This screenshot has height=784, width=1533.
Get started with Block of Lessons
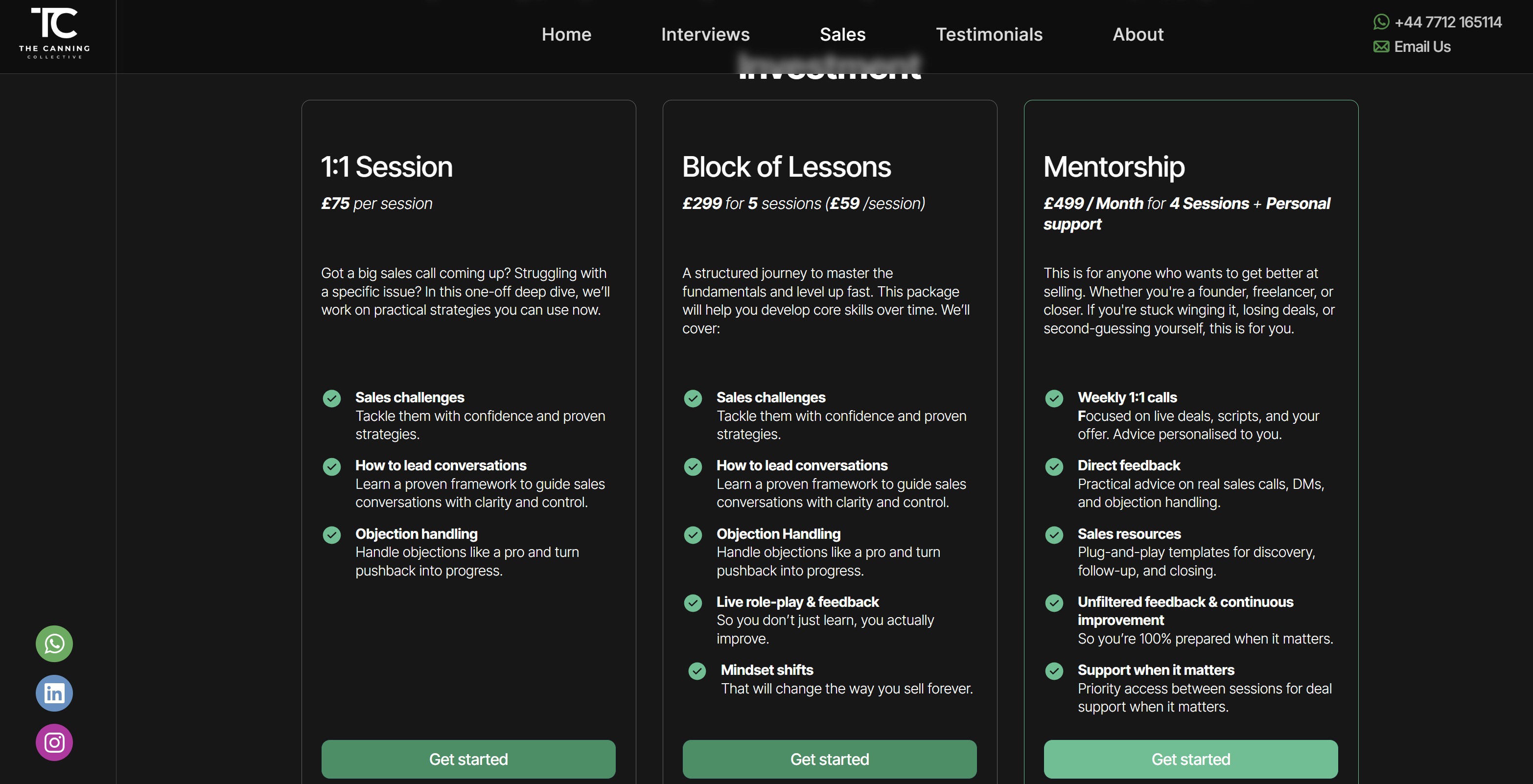pos(829,759)
